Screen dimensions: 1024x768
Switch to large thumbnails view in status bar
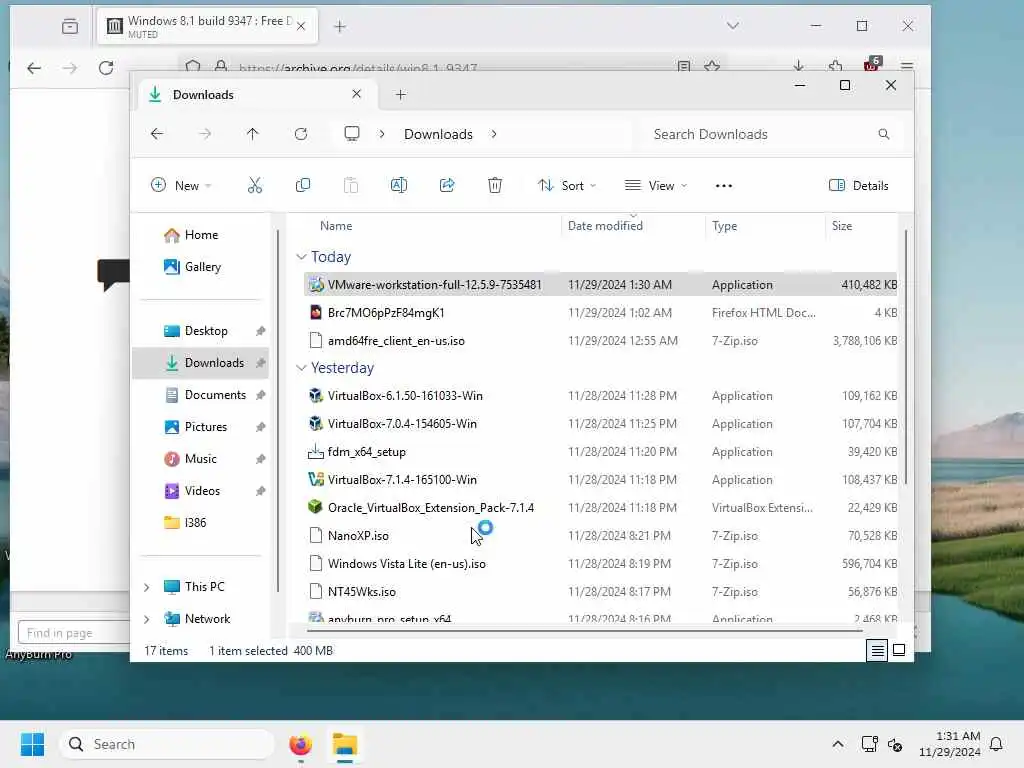899,650
